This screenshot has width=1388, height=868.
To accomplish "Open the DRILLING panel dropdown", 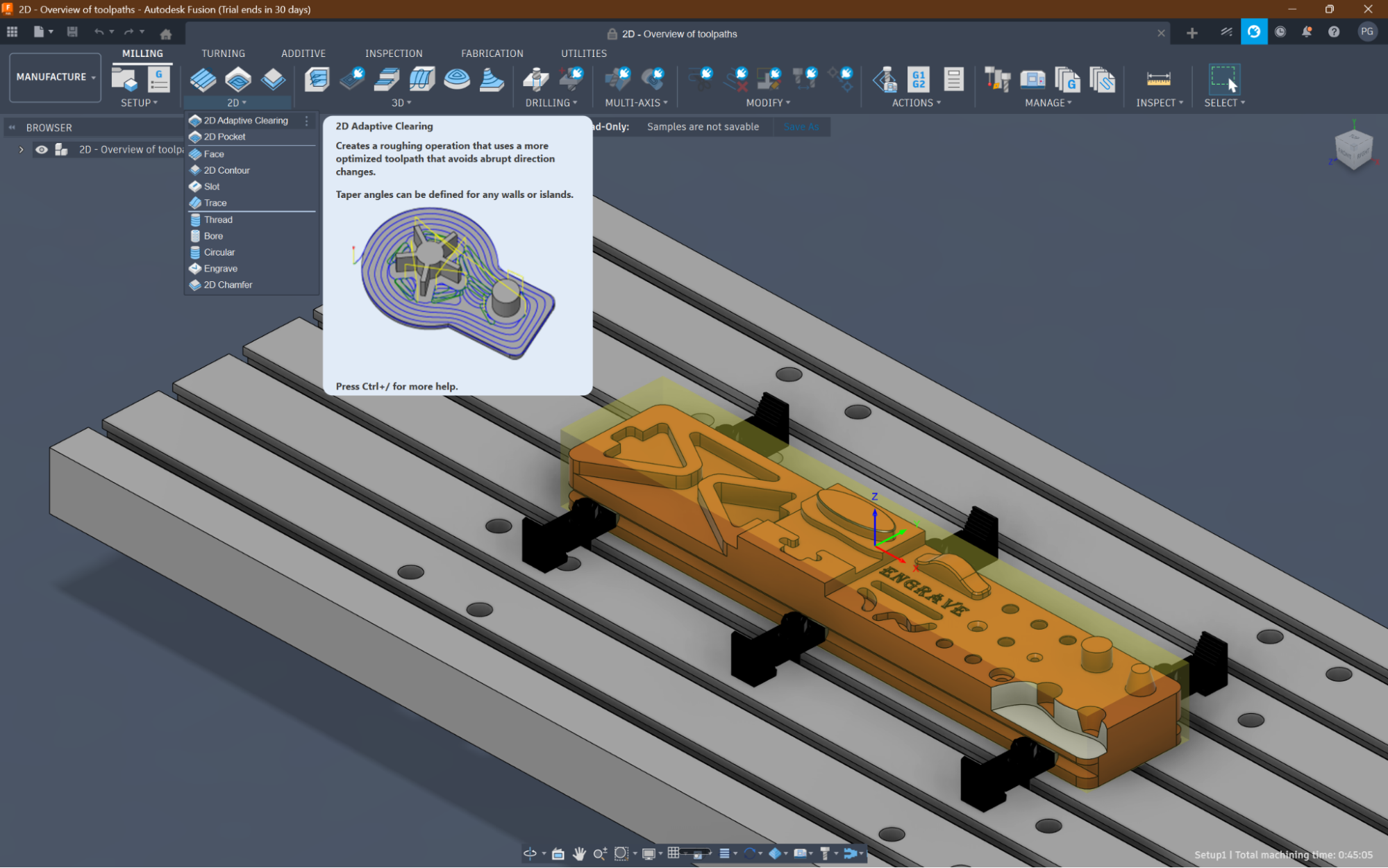I will point(551,103).
